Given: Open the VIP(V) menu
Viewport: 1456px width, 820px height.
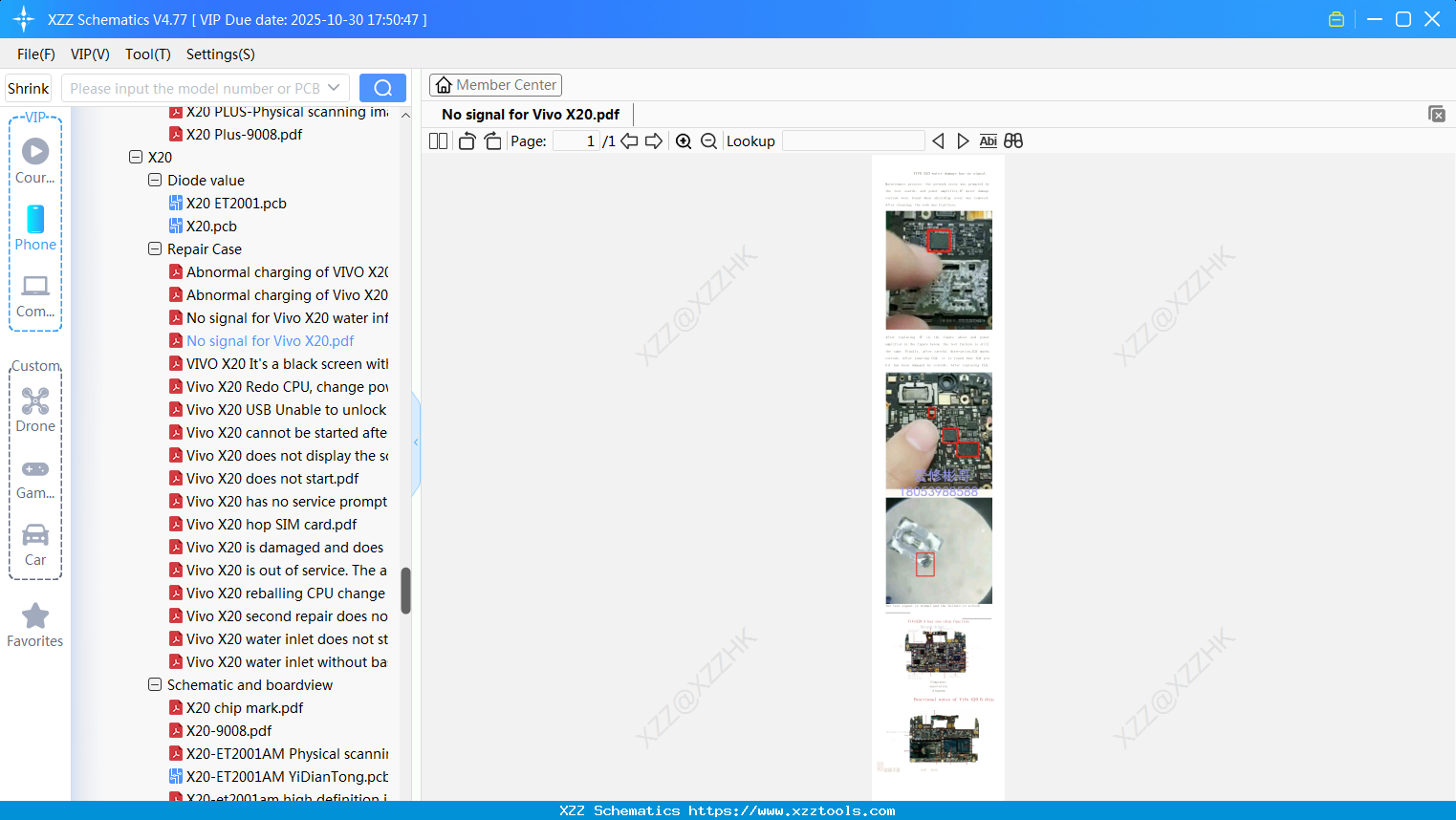Looking at the screenshot, I should 90,54.
